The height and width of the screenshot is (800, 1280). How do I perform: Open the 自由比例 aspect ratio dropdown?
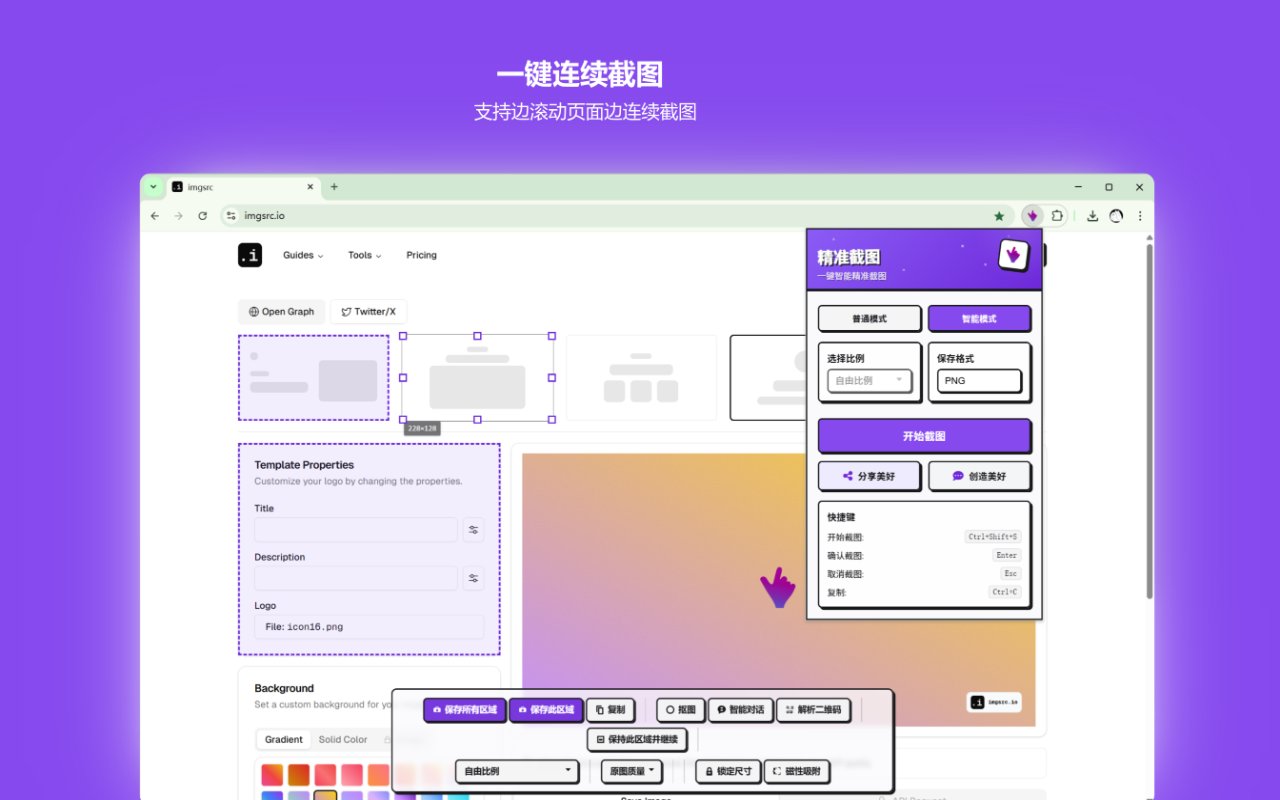[x=516, y=771]
